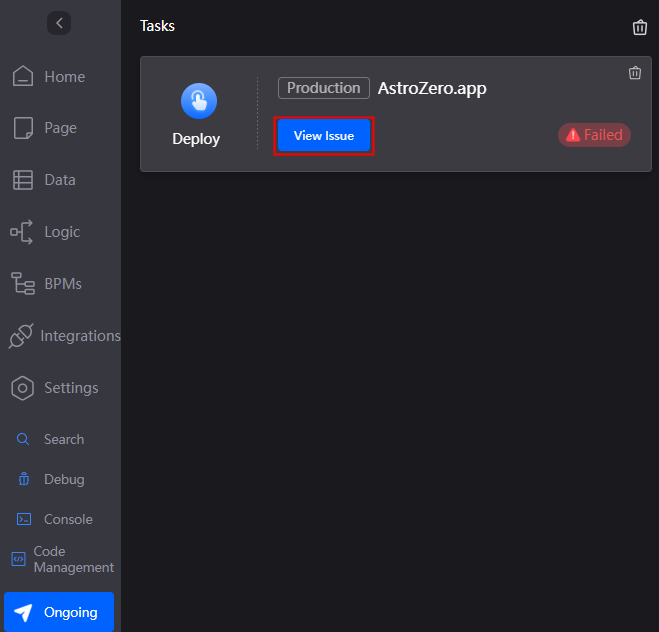
Task: Open Settings in the sidebar
Action: 55,387
